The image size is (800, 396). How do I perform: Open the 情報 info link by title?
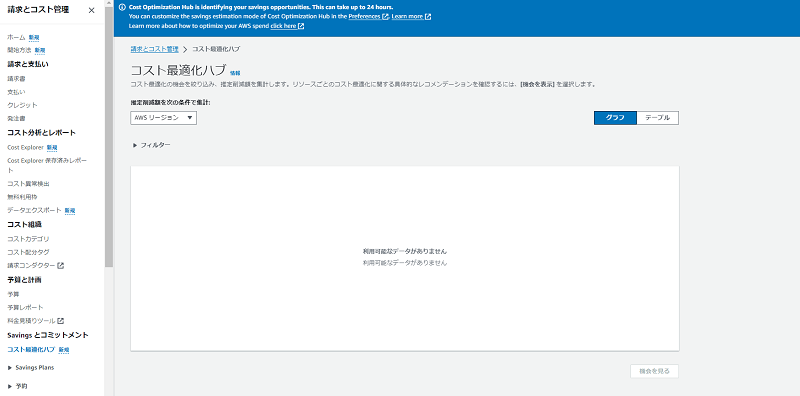(x=235, y=73)
